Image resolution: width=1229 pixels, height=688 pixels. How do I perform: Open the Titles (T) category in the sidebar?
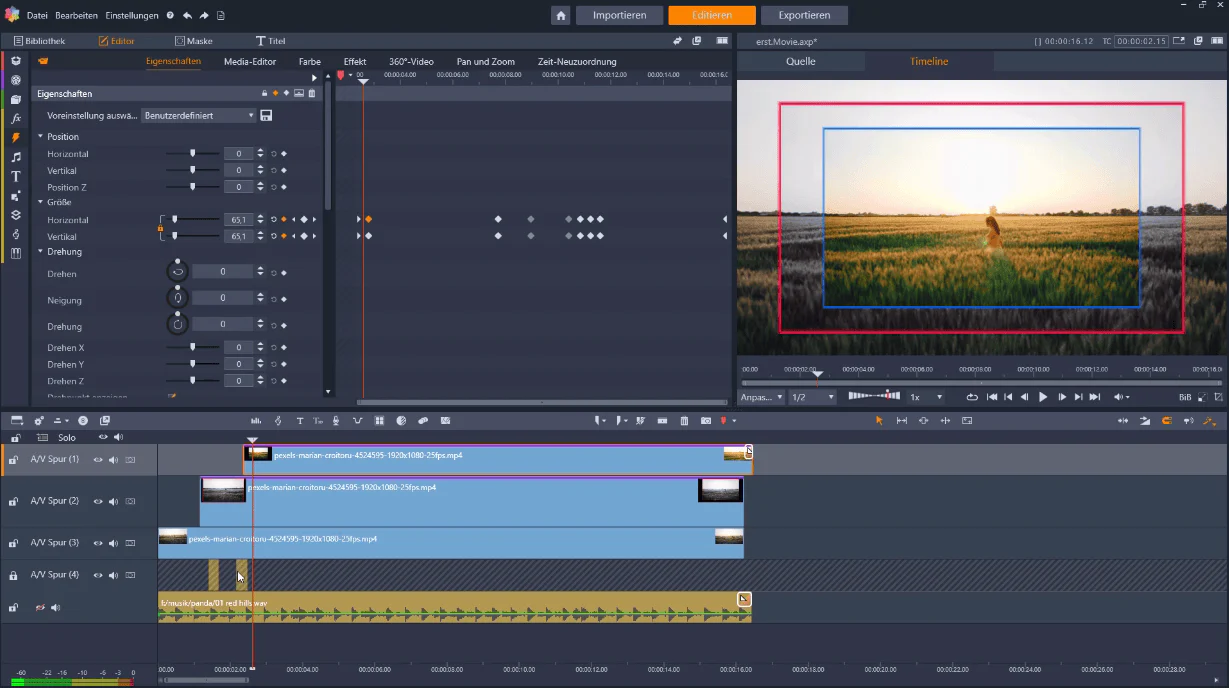(16, 176)
